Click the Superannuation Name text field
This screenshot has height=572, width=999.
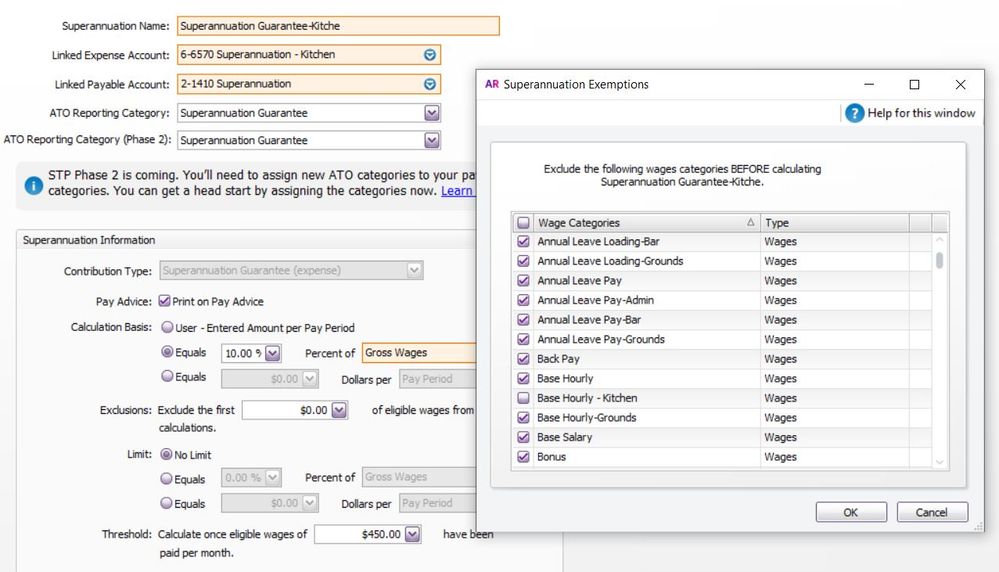337,26
